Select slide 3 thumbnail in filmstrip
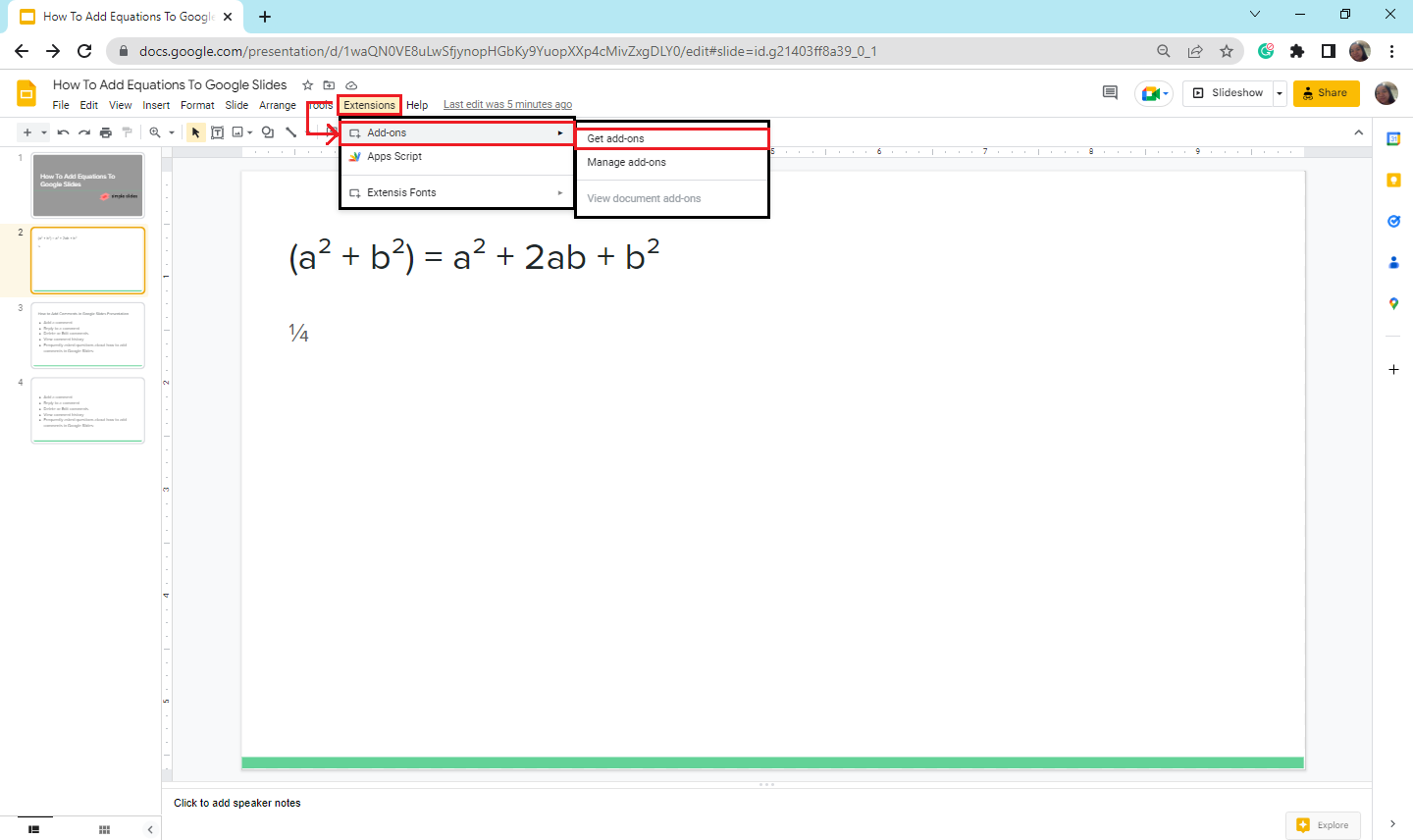 pyautogui.click(x=88, y=335)
